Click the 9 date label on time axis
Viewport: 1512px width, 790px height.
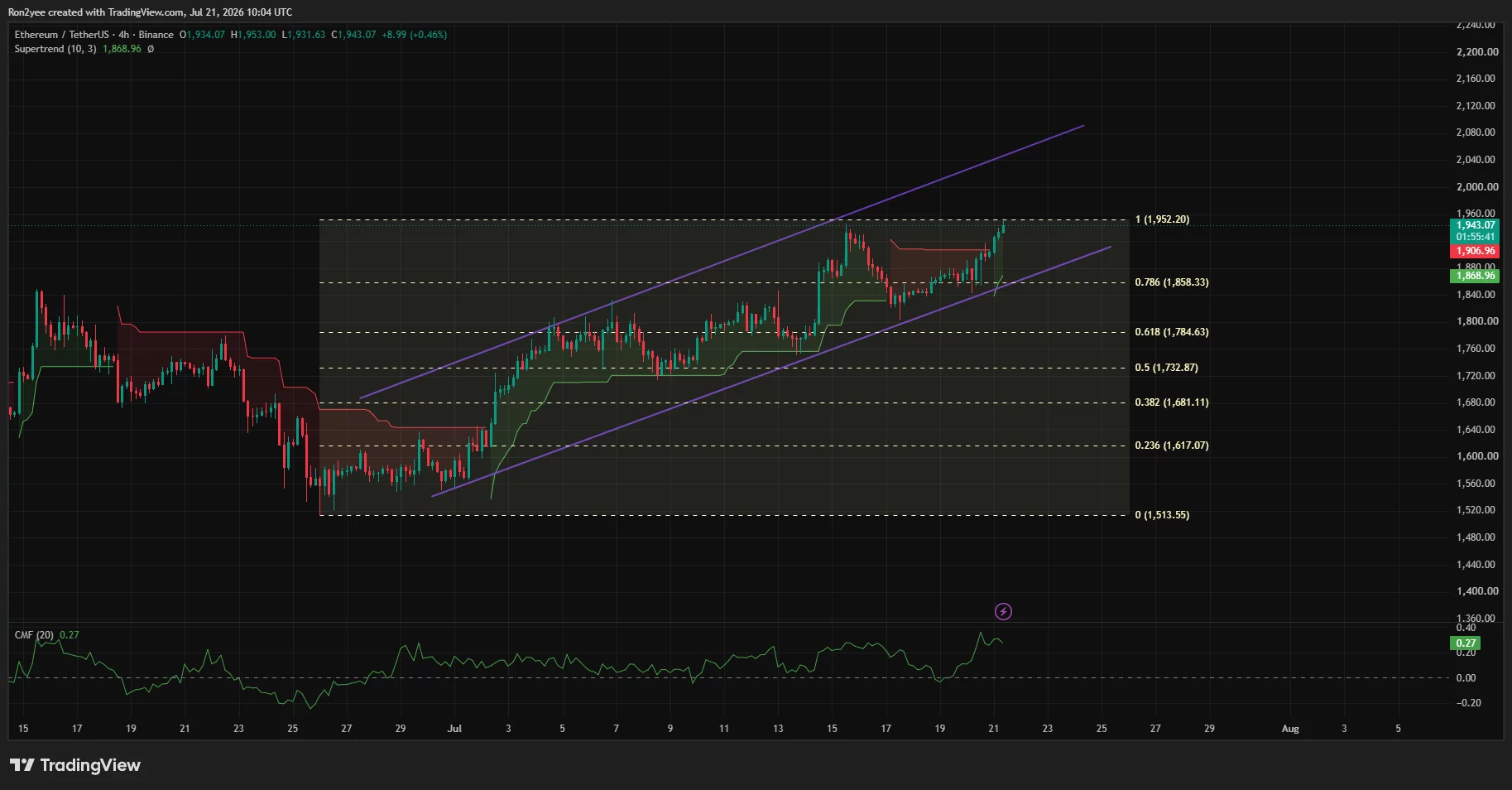670,729
